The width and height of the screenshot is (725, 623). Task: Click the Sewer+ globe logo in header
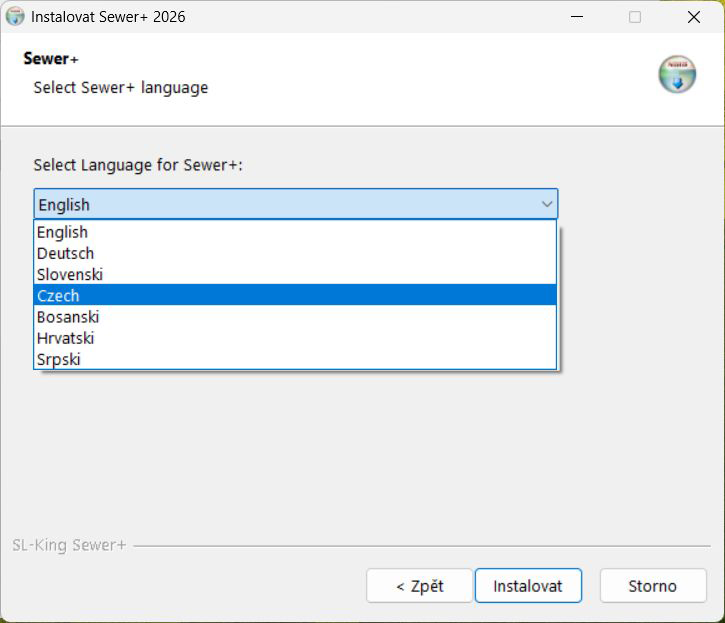[677, 74]
